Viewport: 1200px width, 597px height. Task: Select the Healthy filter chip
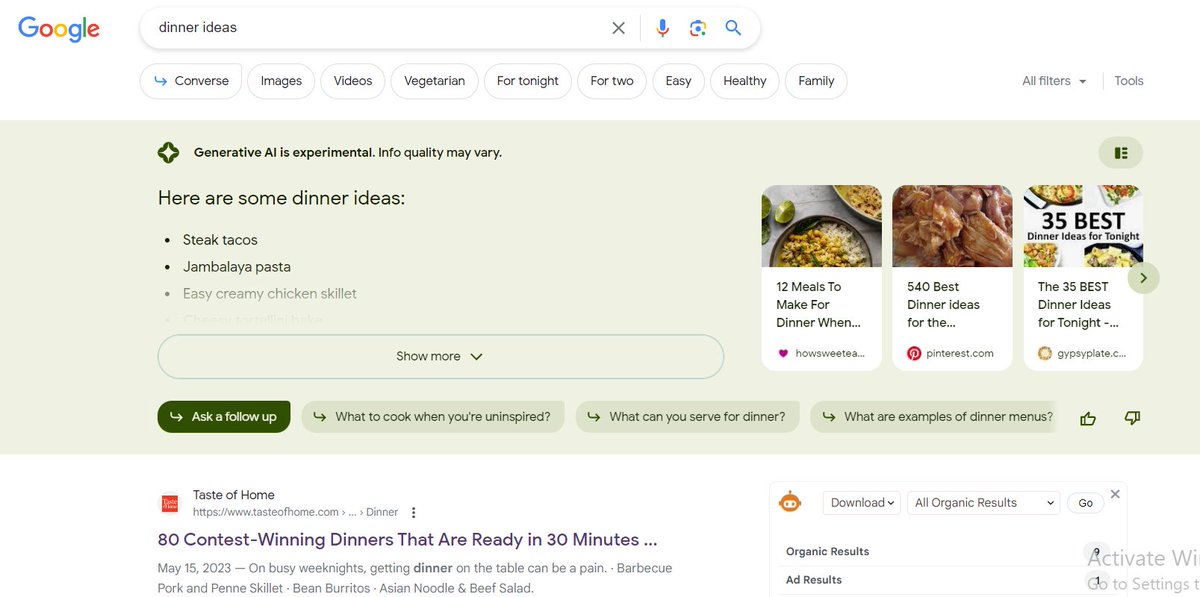(x=745, y=81)
